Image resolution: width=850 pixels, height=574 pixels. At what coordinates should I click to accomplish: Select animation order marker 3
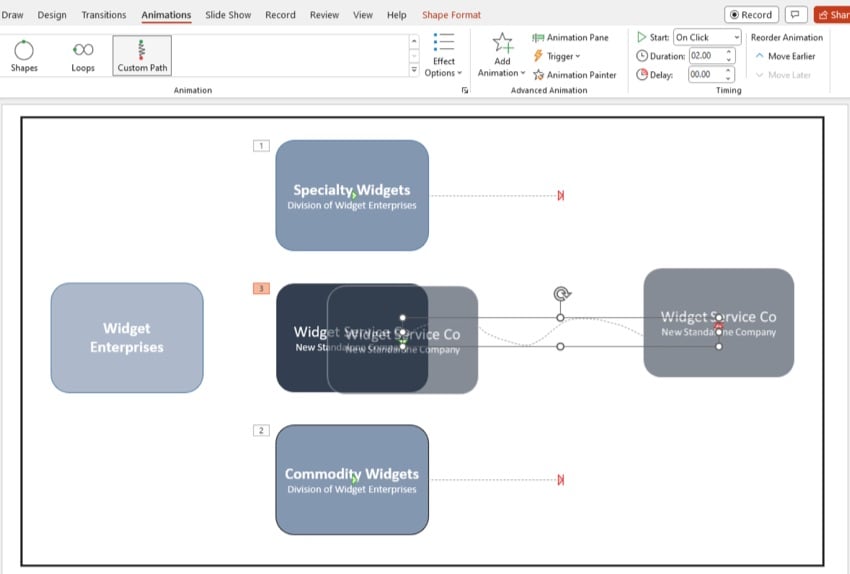point(261,289)
